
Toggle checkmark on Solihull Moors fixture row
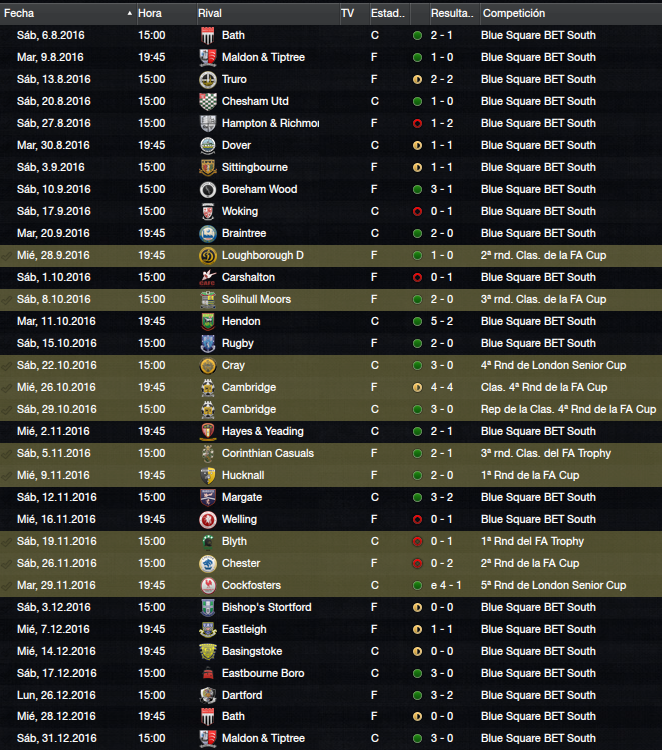click(x=7, y=300)
